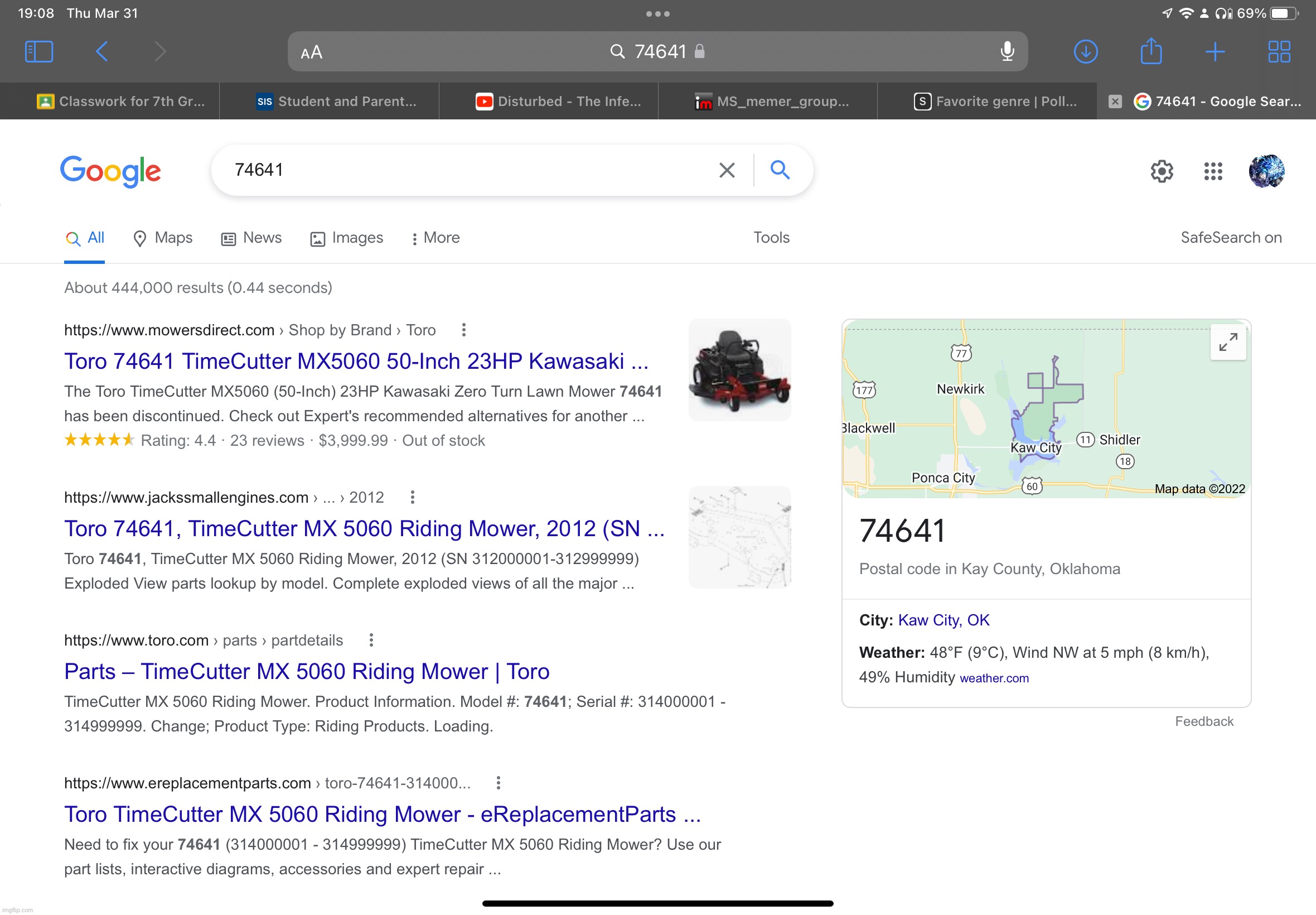This screenshot has width=1316, height=915.
Task: Open options dots beside mowersdirect result
Action: coord(463,330)
